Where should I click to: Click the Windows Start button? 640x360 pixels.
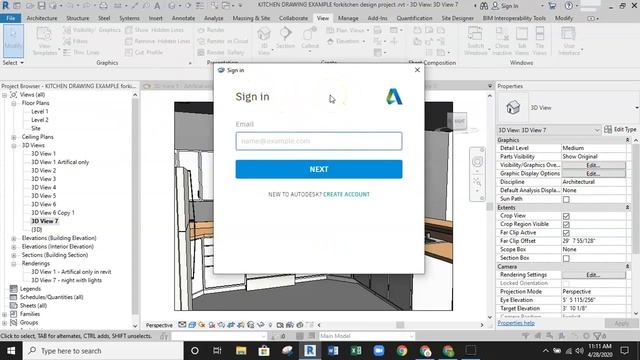(11, 351)
